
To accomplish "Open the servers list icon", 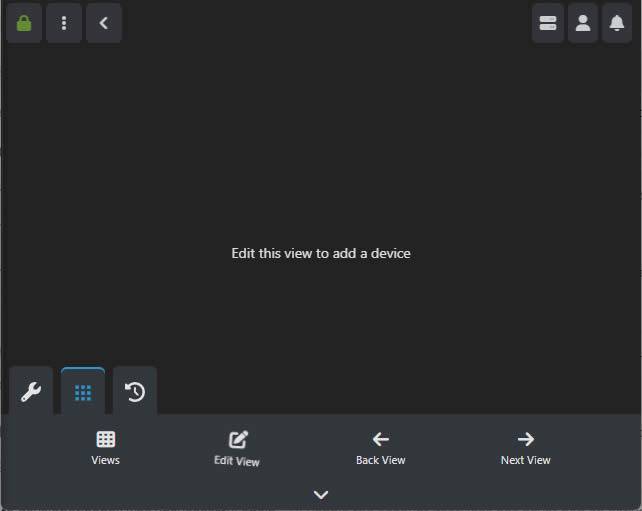I will click(548, 23).
